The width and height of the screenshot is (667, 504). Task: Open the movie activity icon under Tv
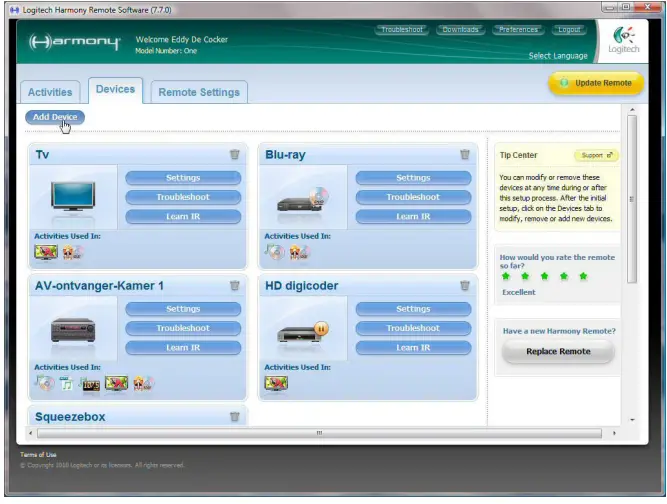click(x=73, y=253)
